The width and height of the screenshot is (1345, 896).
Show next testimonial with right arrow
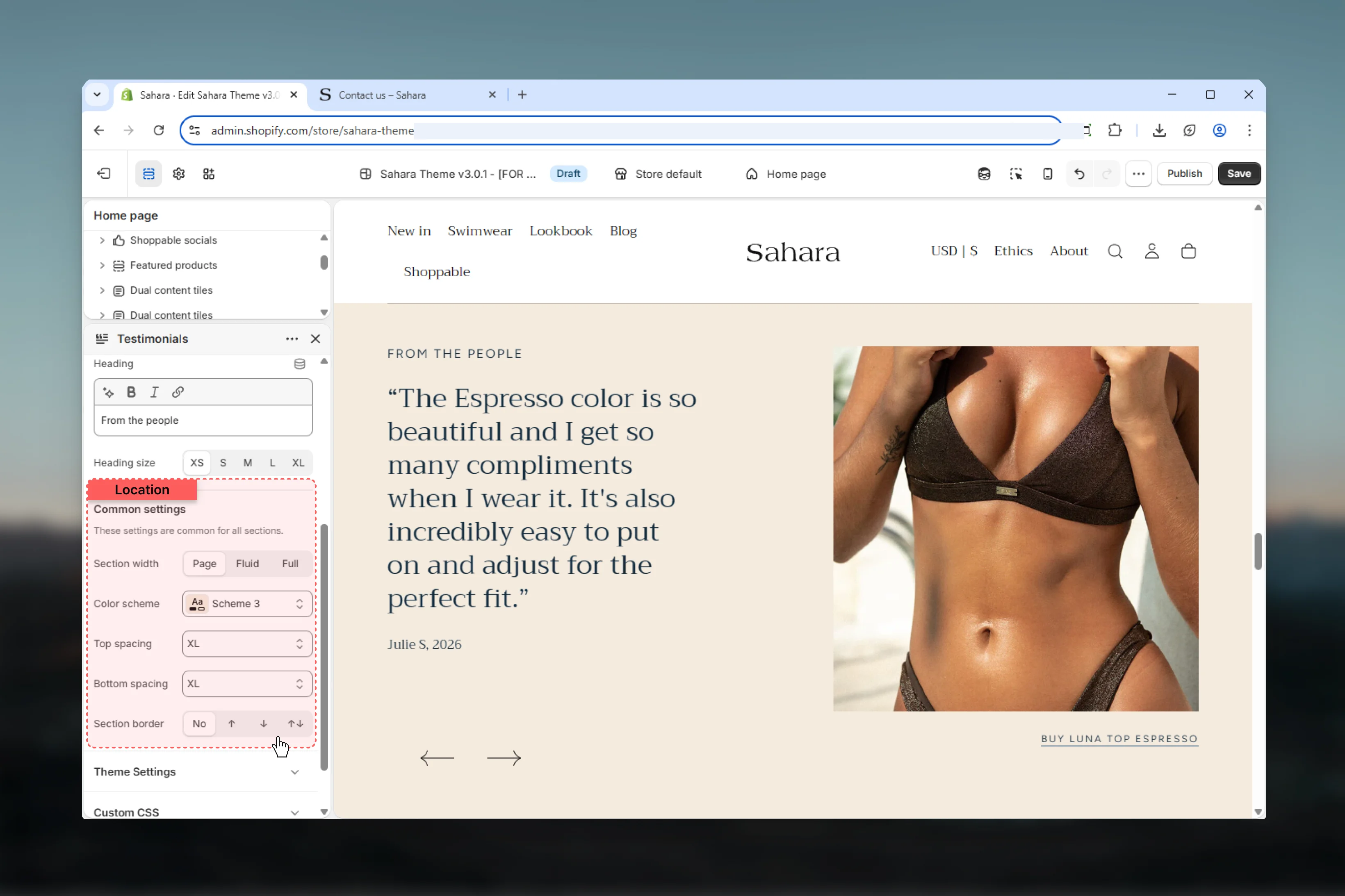(504, 758)
